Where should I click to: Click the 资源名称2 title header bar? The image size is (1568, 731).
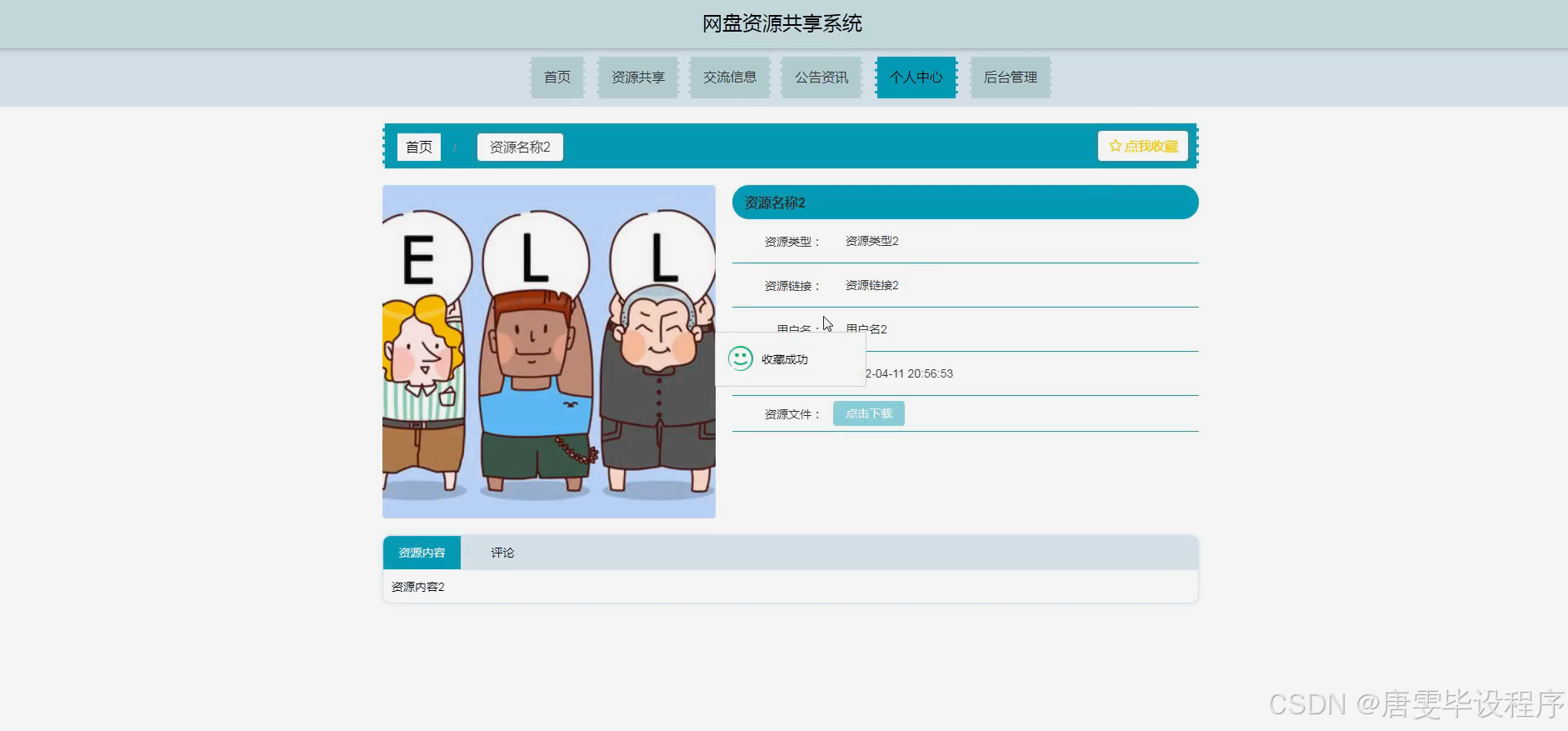coord(966,203)
